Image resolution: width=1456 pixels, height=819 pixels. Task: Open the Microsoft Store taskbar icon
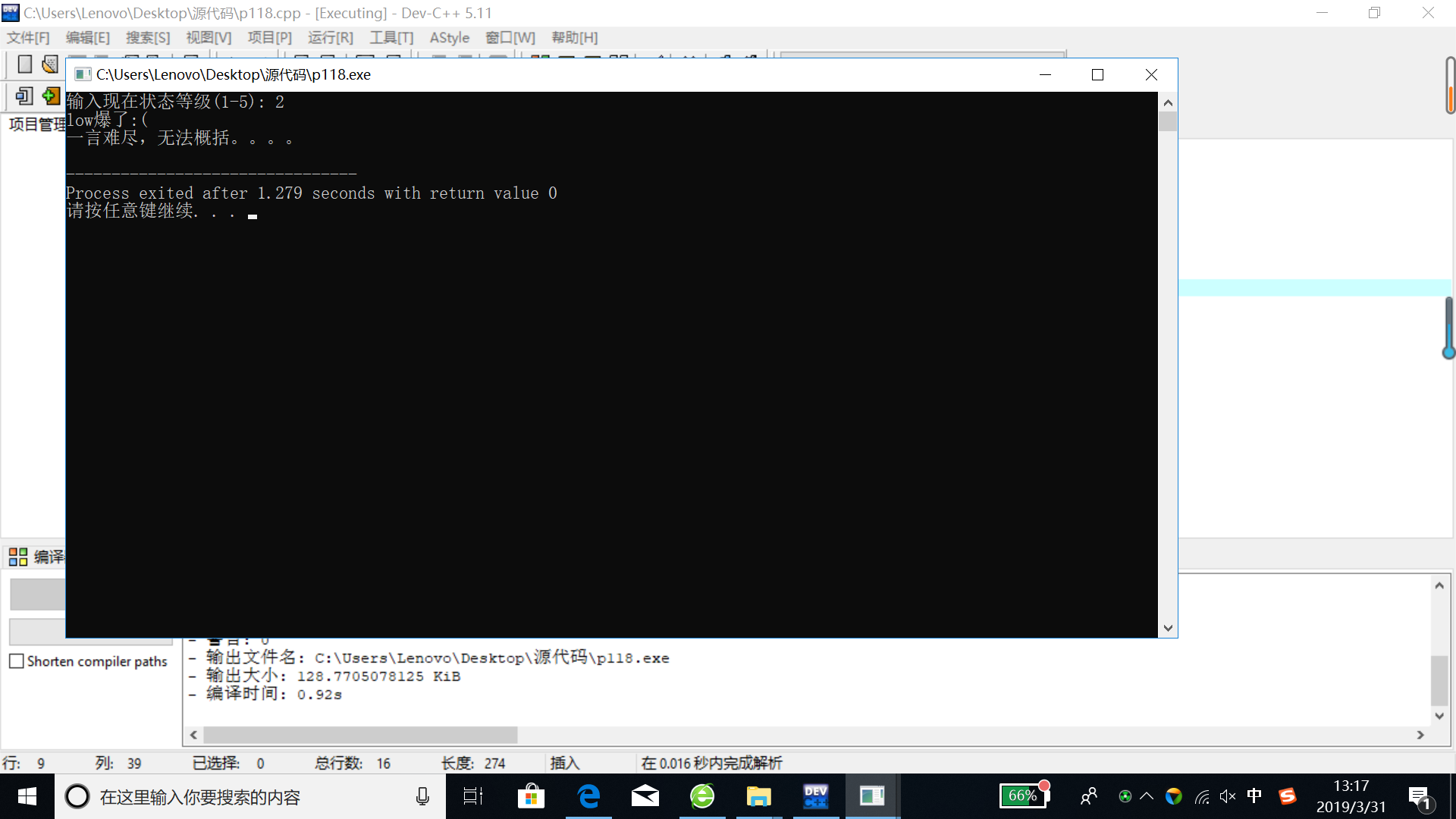[x=531, y=796]
